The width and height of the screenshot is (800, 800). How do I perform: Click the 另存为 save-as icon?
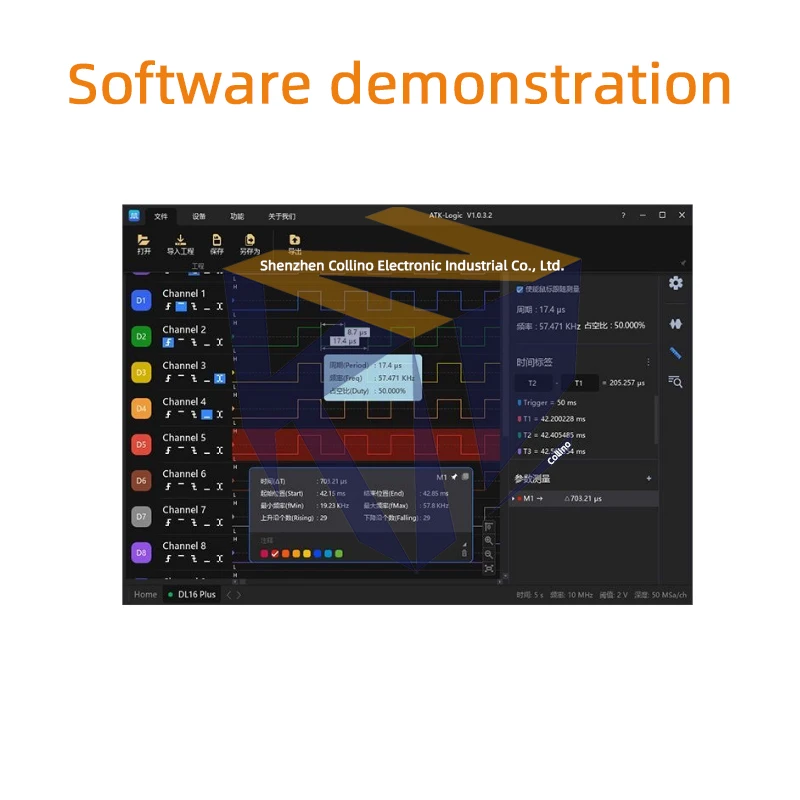pyautogui.click(x=250, y=244)
